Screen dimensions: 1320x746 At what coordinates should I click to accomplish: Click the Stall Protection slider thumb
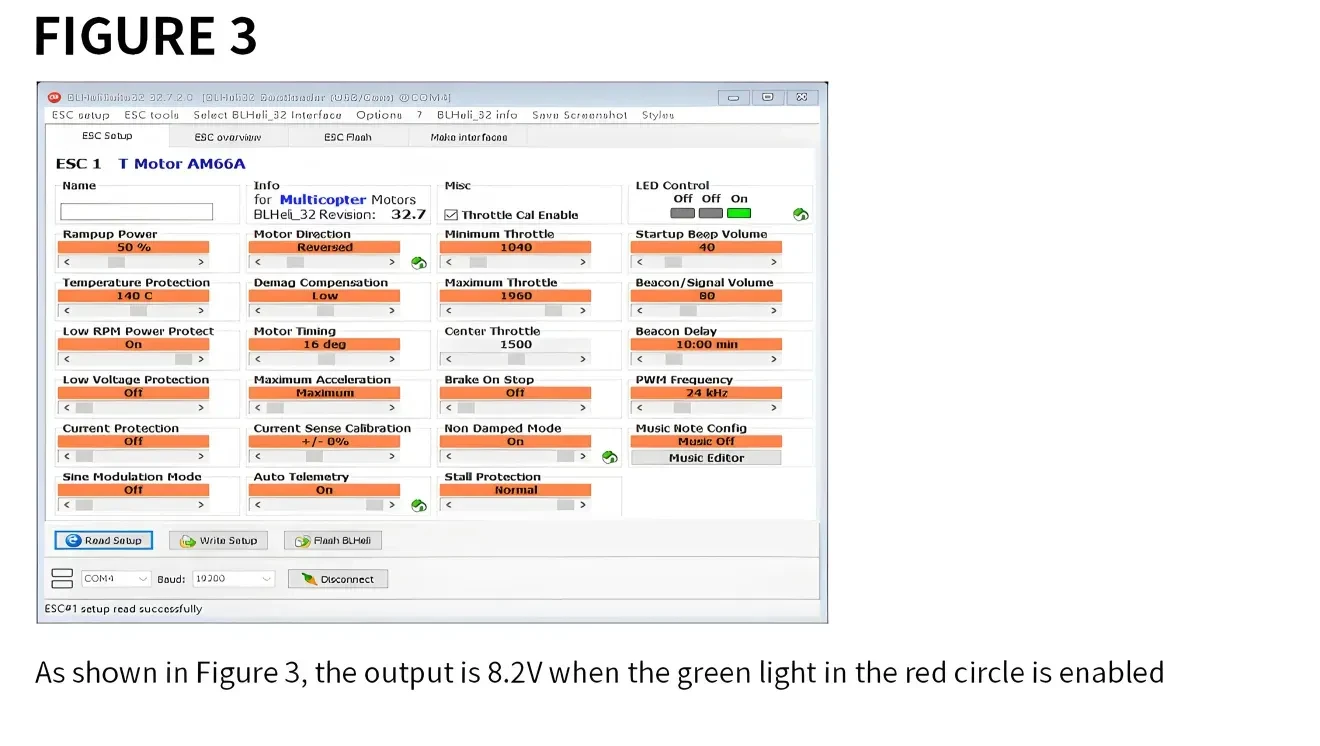point(565,505)
